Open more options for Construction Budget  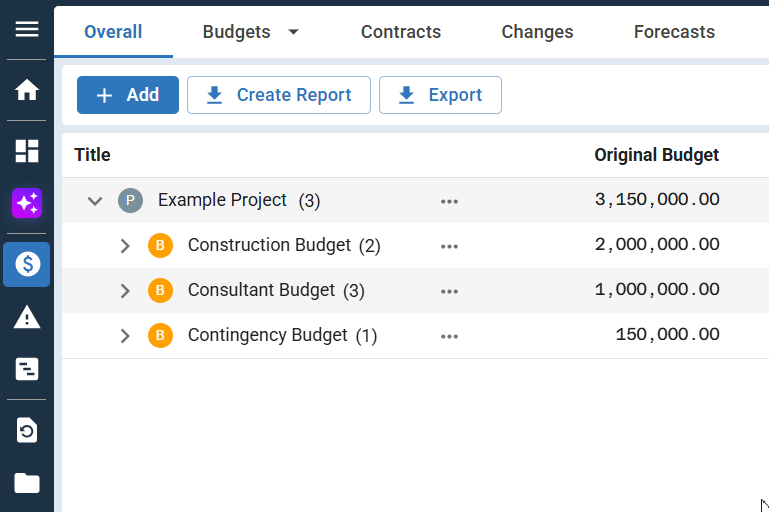pos(449,246)
